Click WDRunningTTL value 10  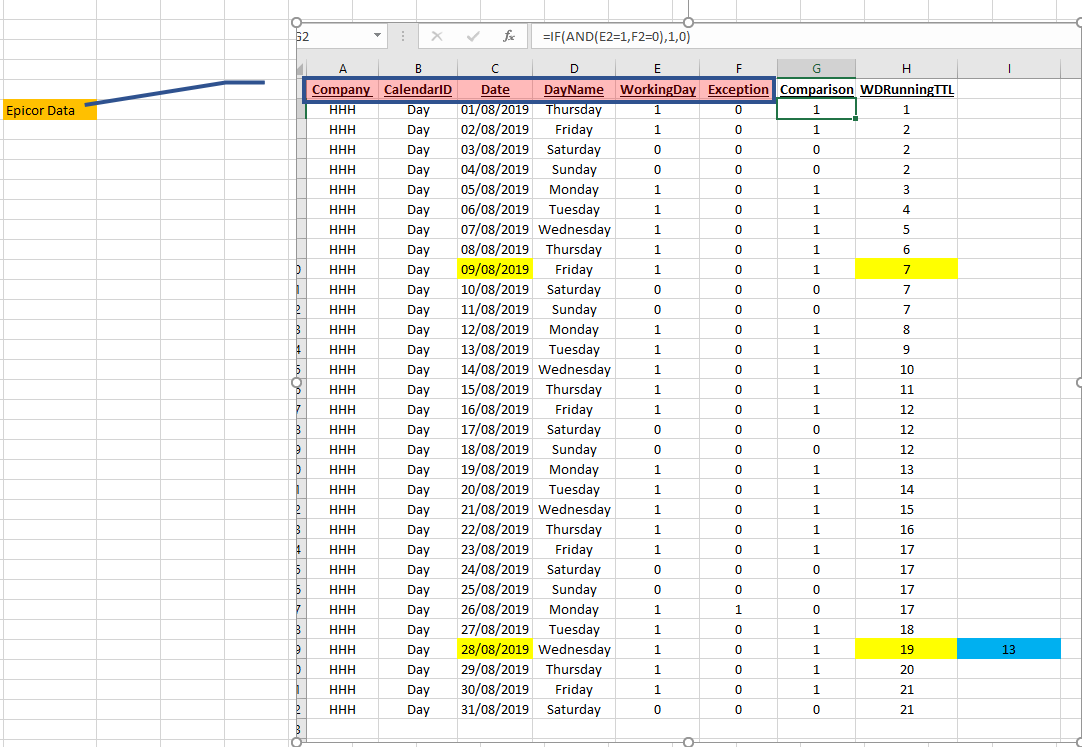(906, 369)
